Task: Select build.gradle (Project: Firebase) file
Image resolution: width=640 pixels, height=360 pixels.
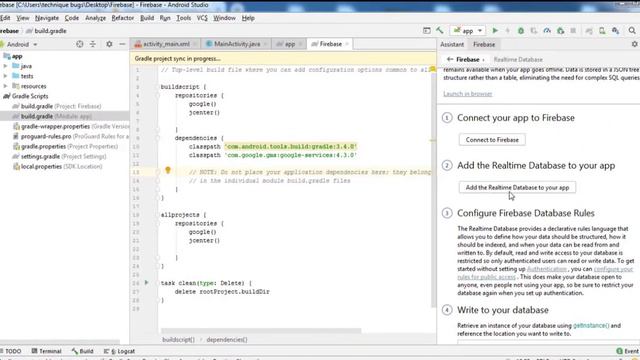Action: coord(61,106)
